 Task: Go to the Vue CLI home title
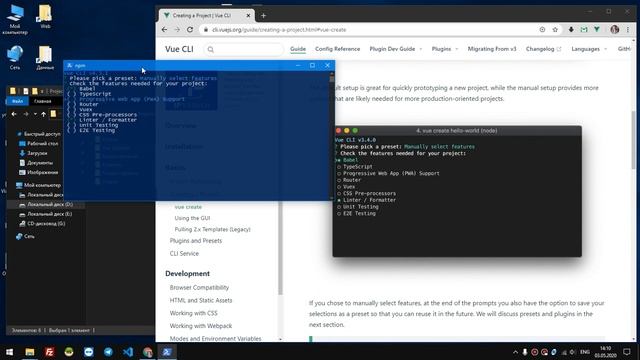click(179, 49)
